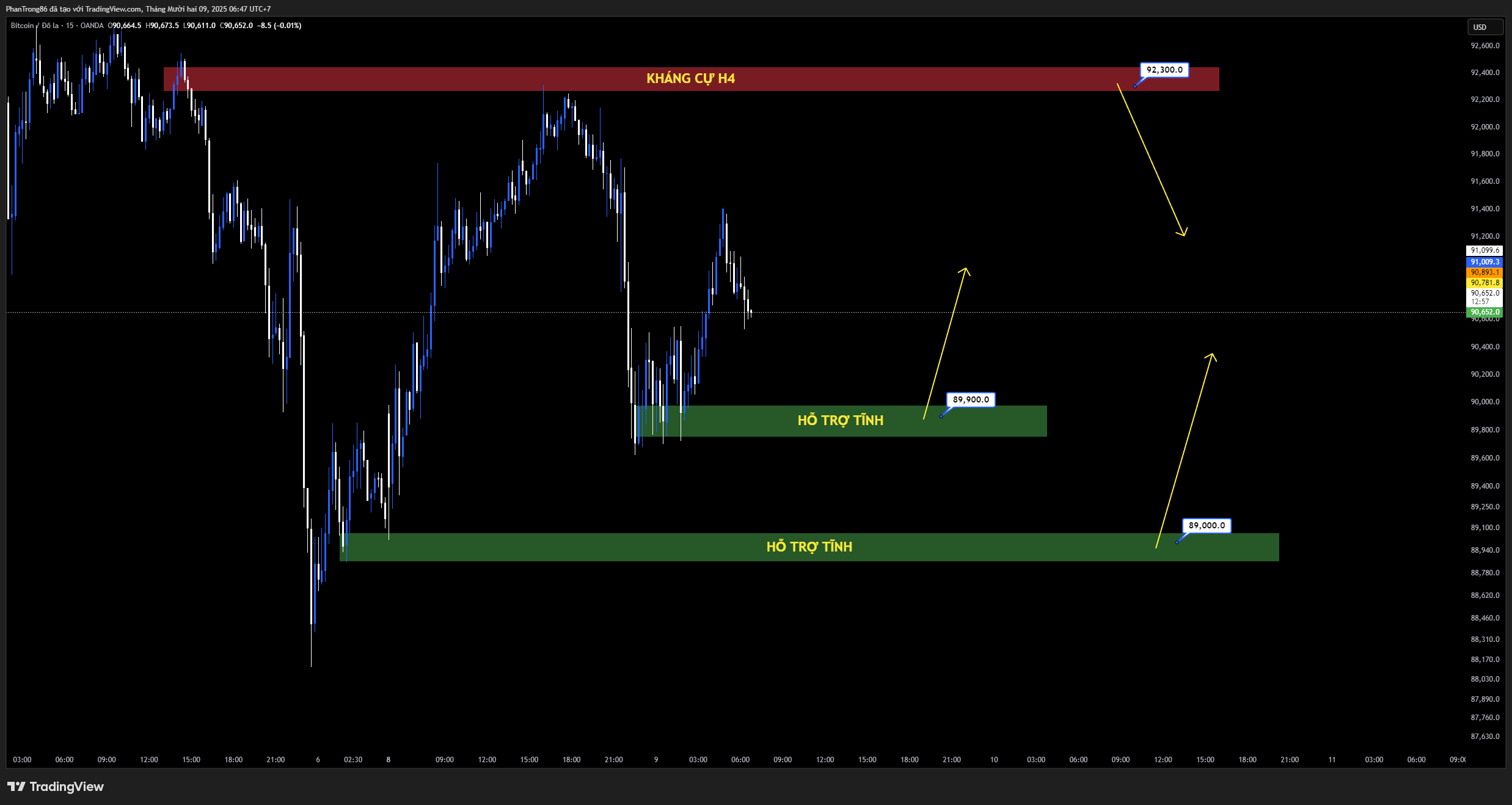Click the 89,000.0 price callout label
This screenshot has width=1512, height=805.
[x=1206, y=525]
